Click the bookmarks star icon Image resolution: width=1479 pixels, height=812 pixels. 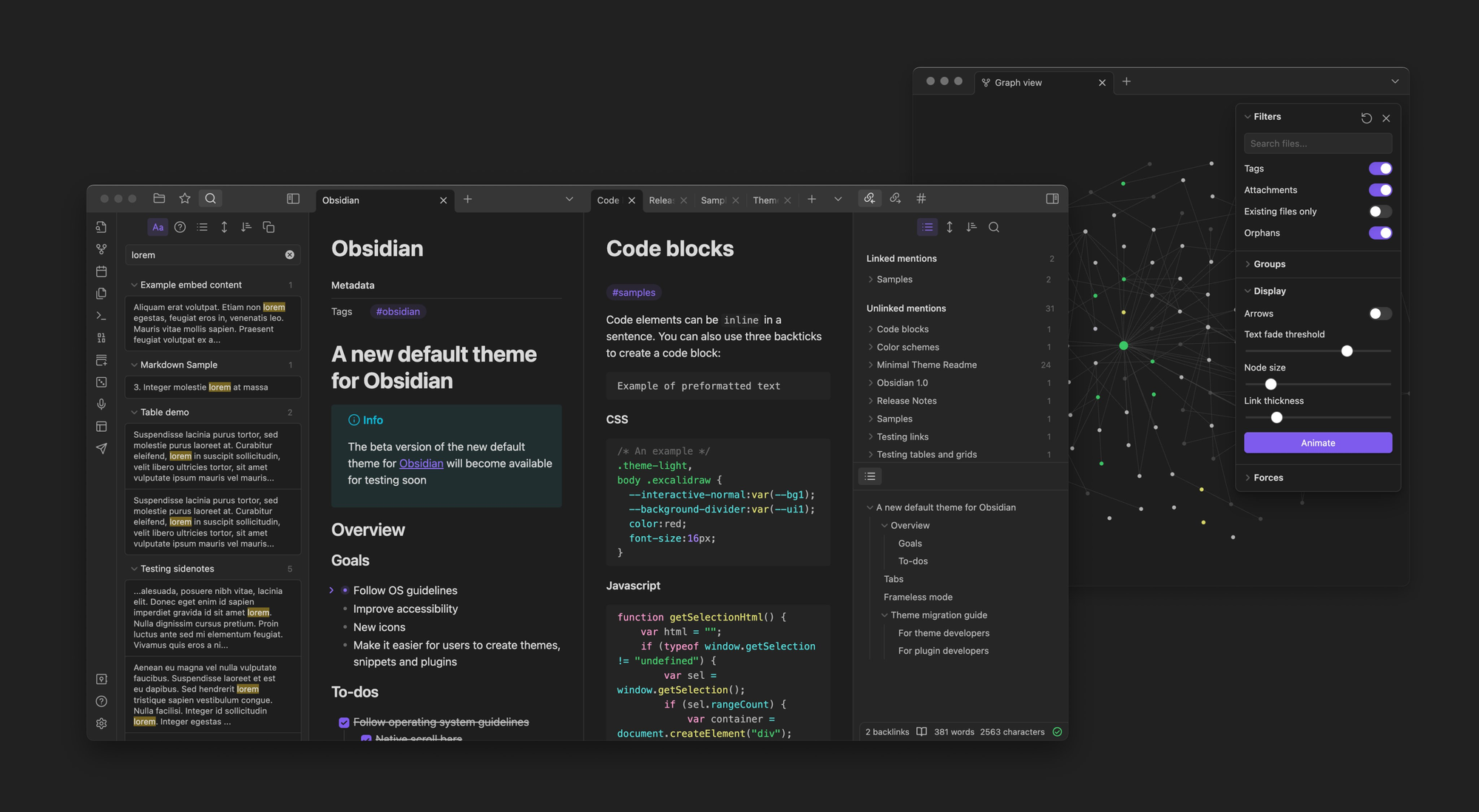(185, 198)
